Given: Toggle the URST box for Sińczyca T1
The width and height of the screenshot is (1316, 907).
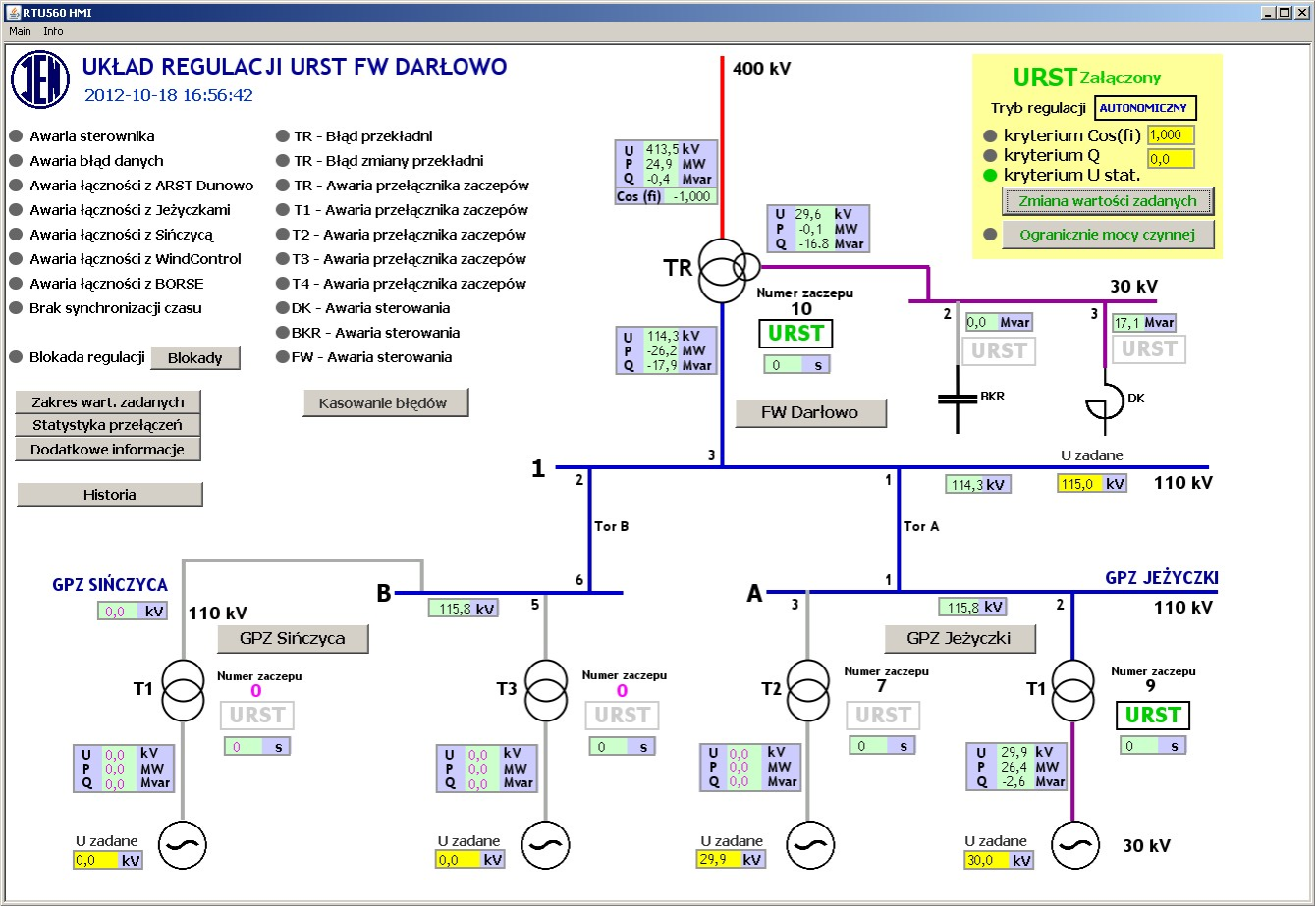Looking at the screenshot, I should [x=257, y=716].
